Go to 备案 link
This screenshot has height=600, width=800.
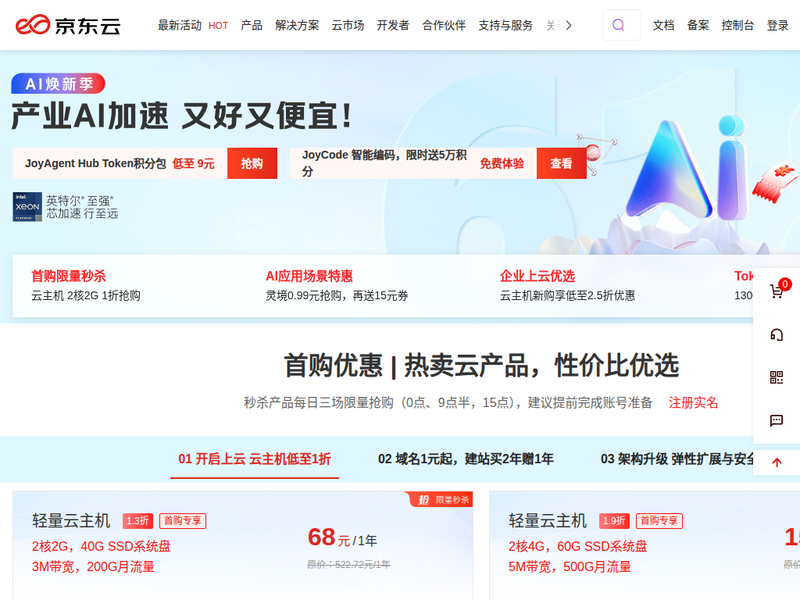click(698, 26)
